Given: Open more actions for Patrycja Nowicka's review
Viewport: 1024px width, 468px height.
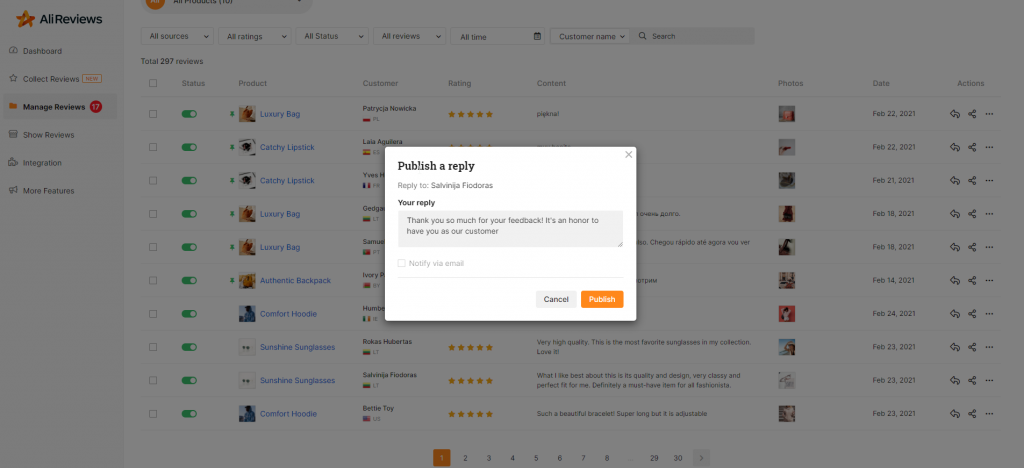Looking at the screenshot, I should click(x=989, y=114).
